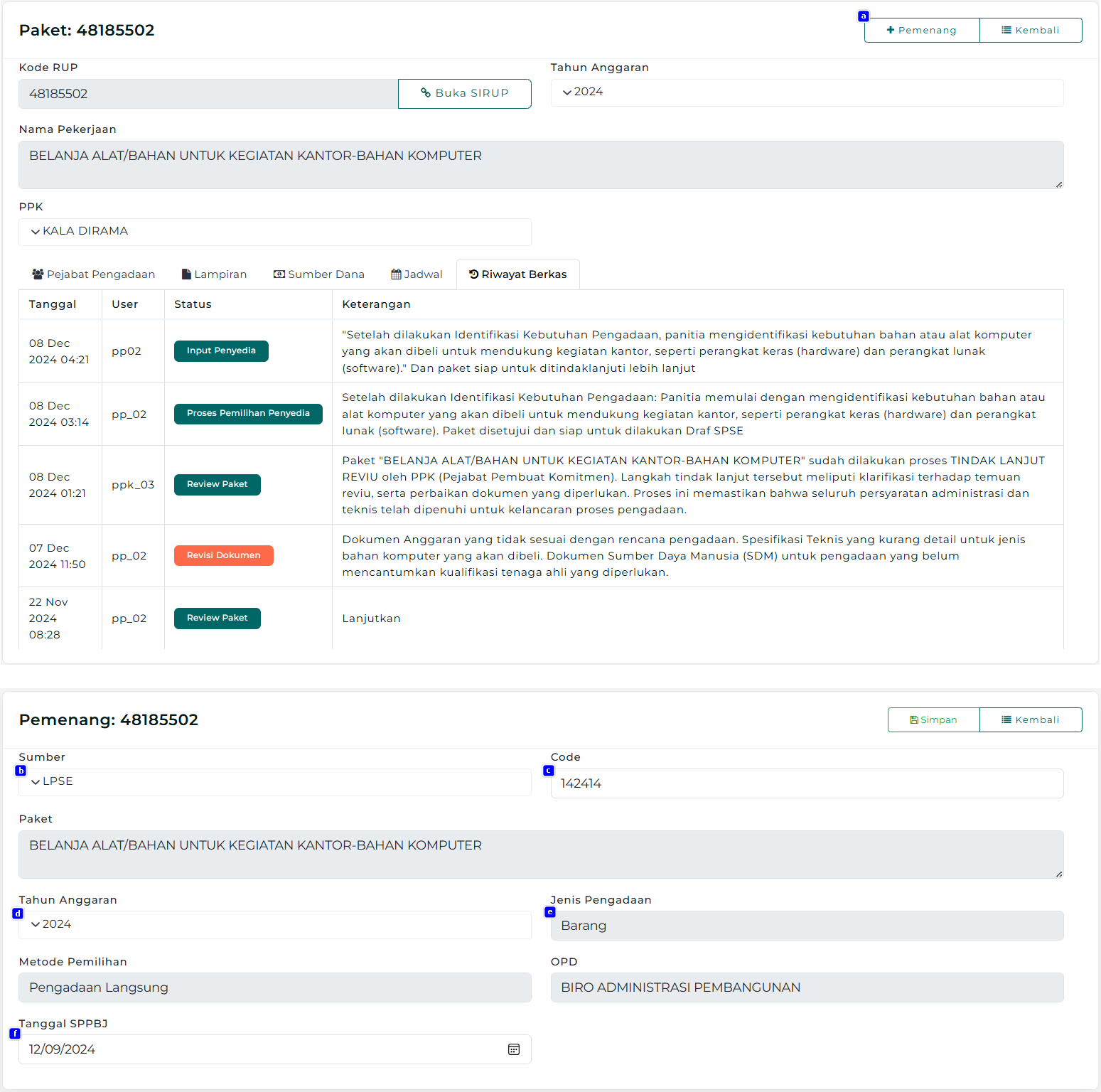Click the calendar icon in Tanggal SPPBJ field

click(514, 1049)
